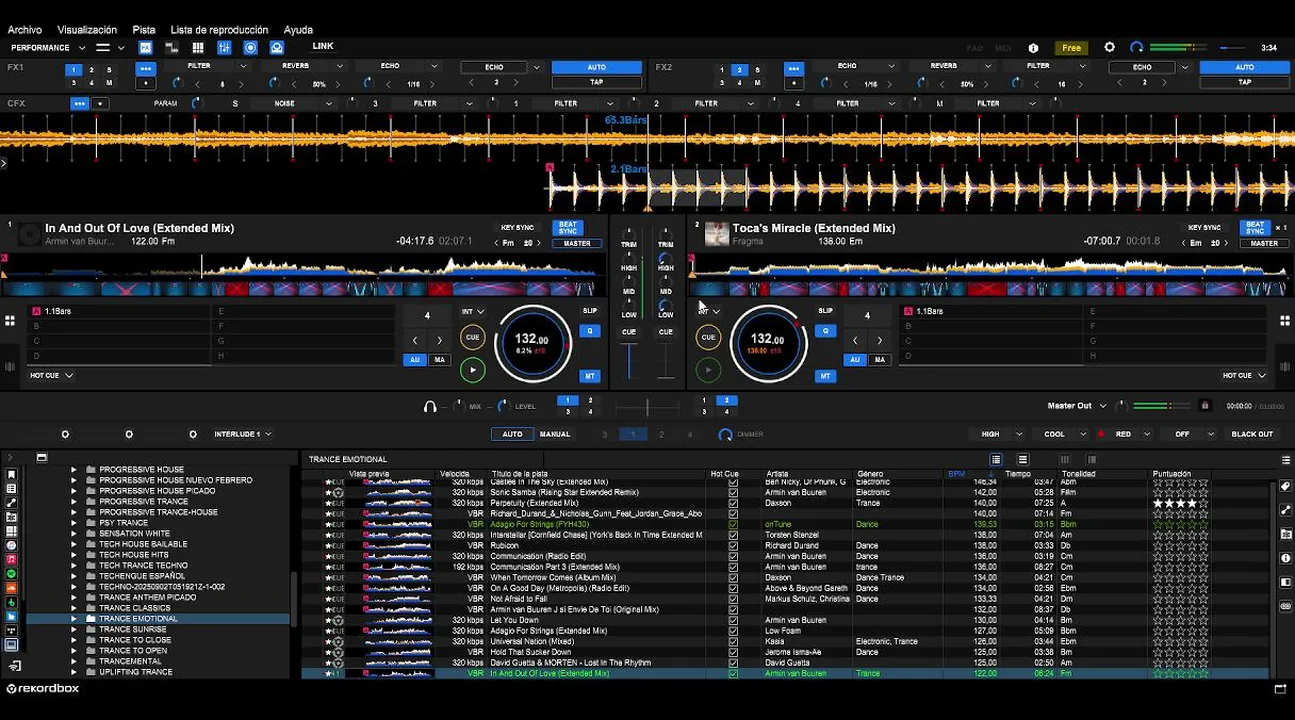The image size is (1295, 720).
Task: Click the info icon beside Free badge
Action: tap(1033, 48)
